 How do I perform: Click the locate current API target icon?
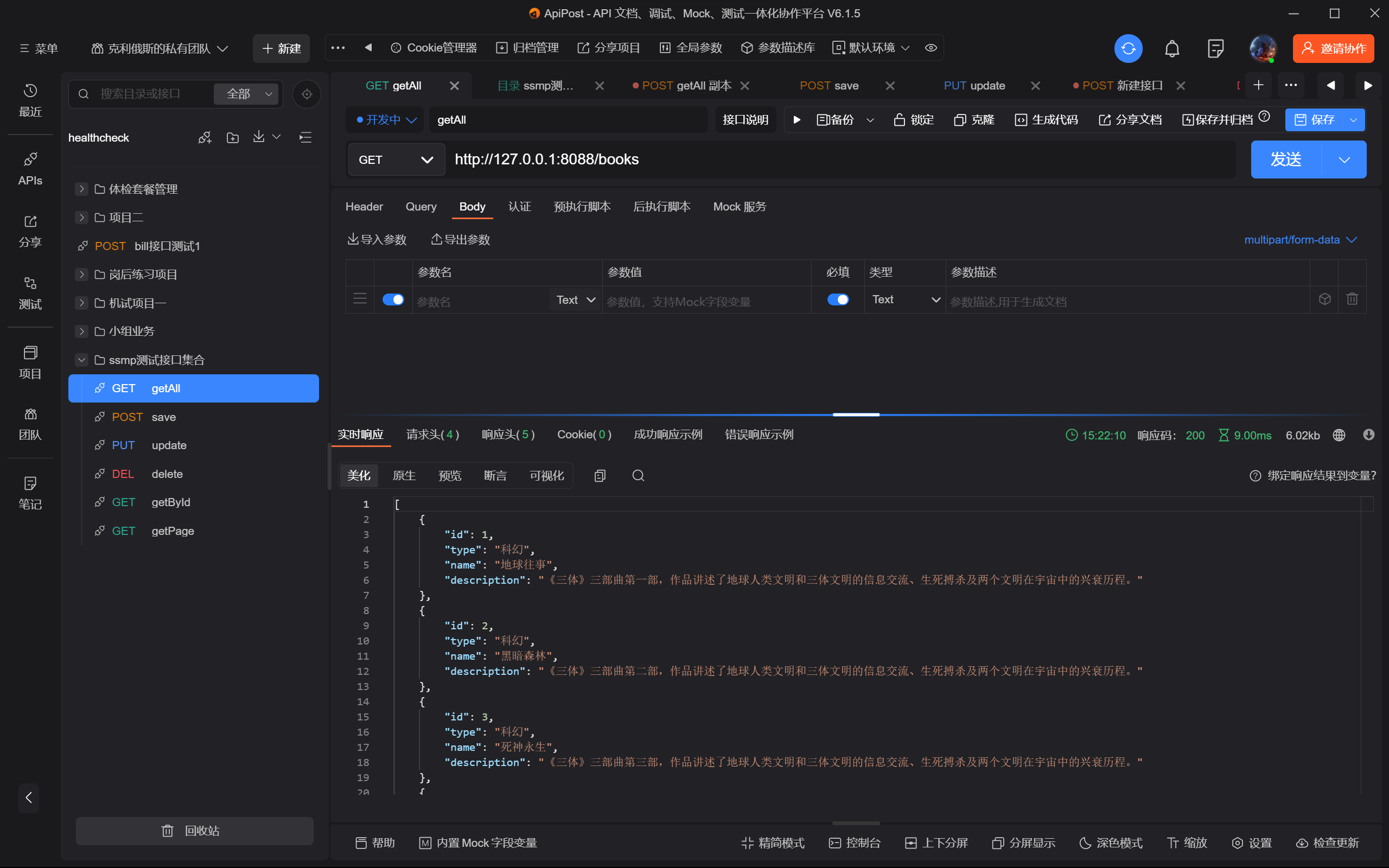[x=307, y=94]
